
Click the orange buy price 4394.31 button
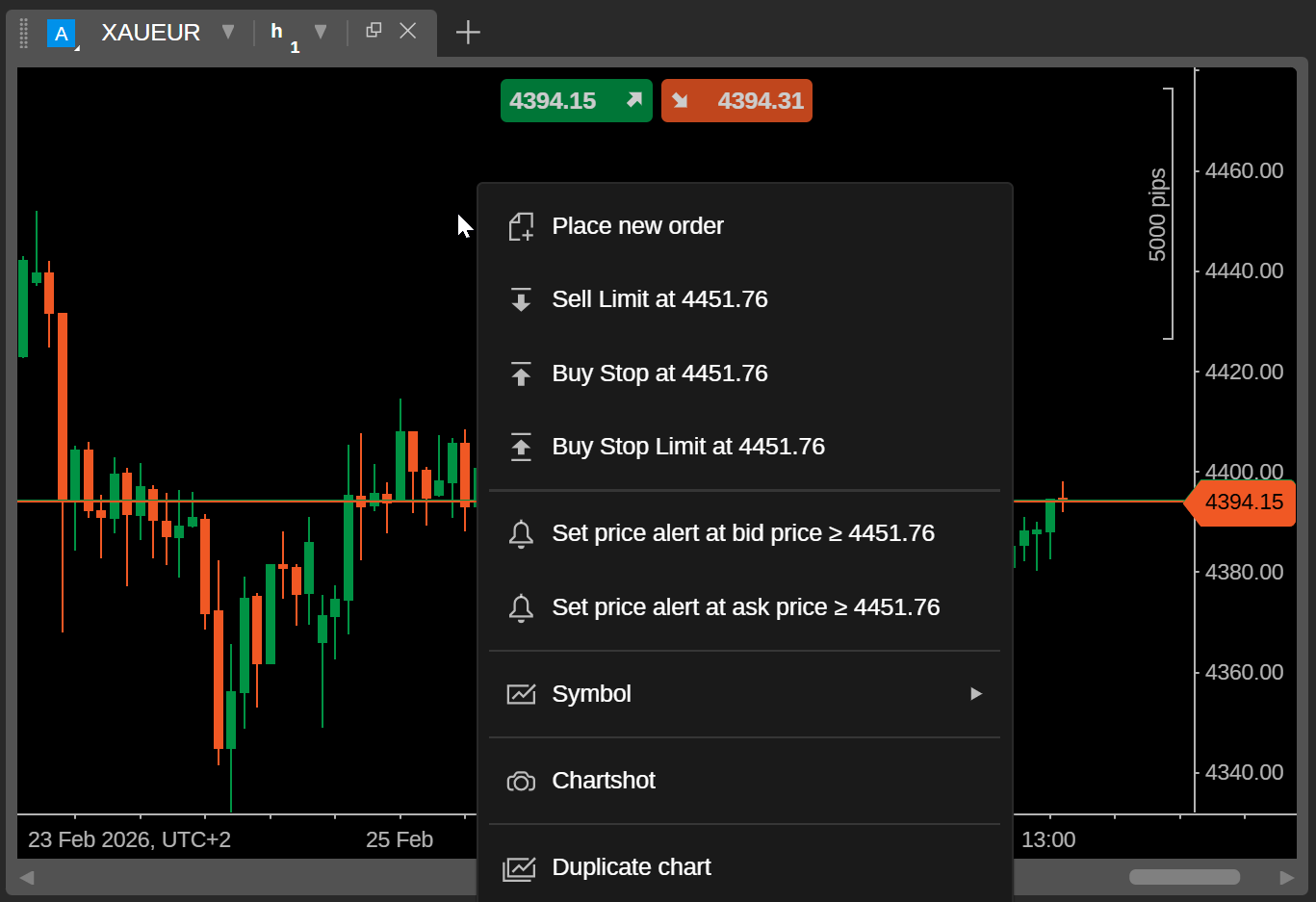point(736,100)
